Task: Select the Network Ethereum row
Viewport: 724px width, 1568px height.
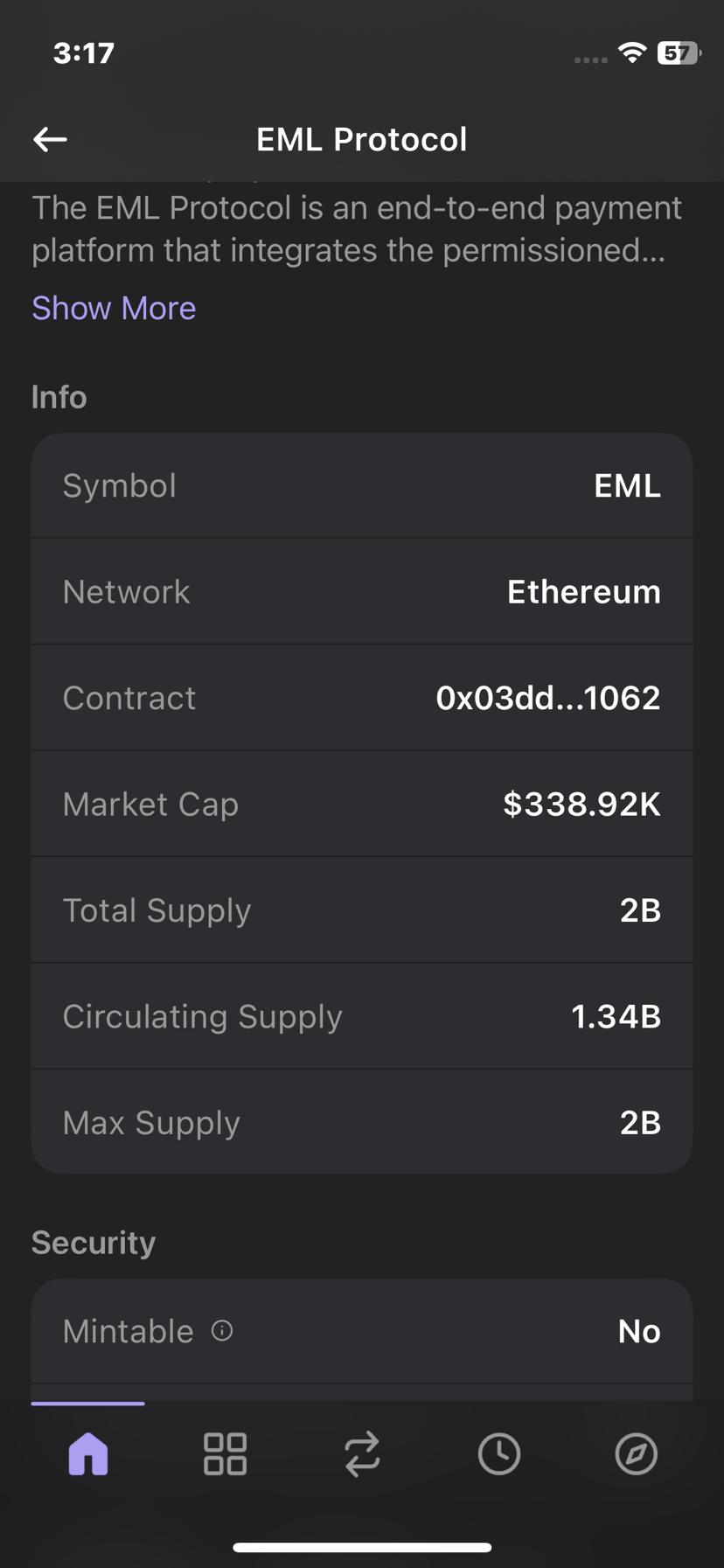Action: coord(362,592)
